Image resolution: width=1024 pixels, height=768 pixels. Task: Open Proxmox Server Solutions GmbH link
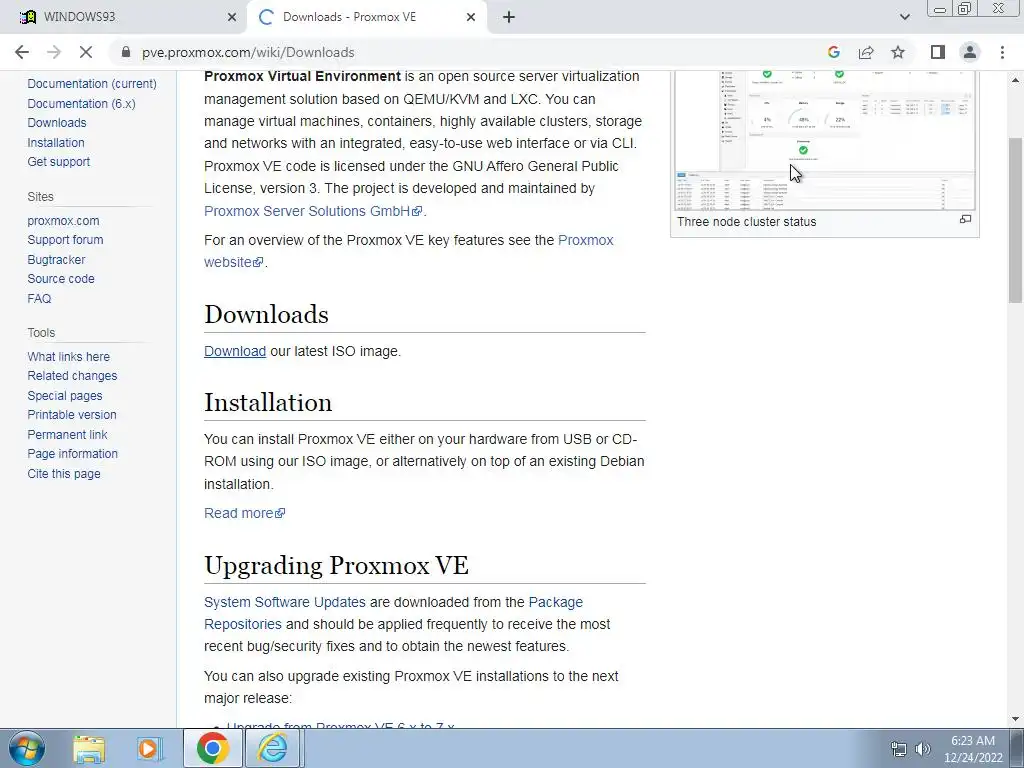coord(313,211)
